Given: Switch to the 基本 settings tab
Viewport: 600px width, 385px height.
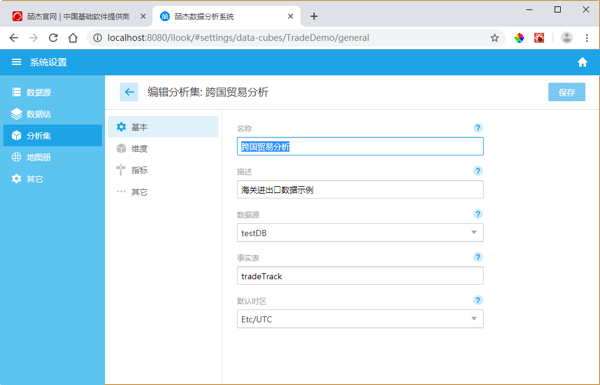Looking at the screenshot, I should pos(163,127).
